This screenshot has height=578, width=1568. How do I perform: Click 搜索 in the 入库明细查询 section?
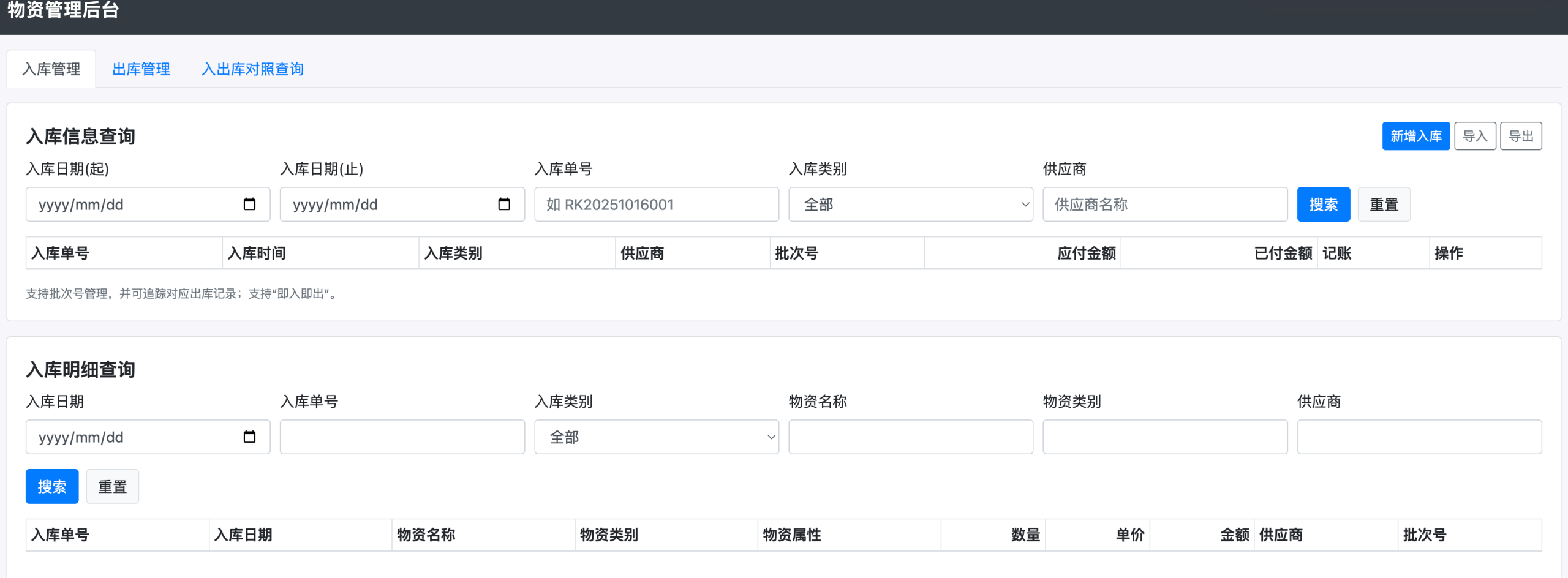(x=52, y=486)
